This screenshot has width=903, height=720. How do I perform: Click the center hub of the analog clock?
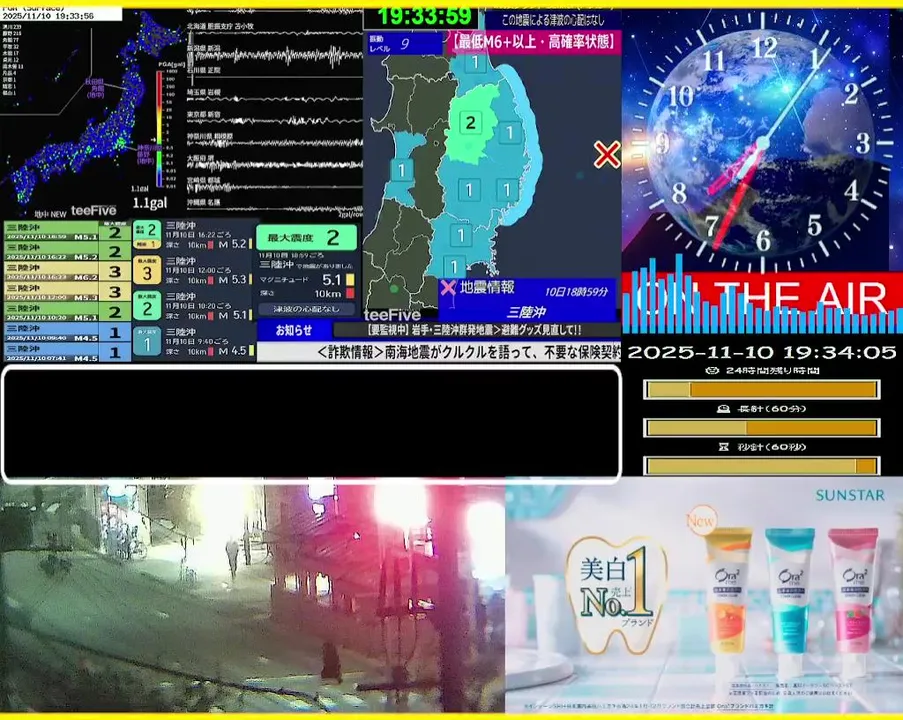pos(762,143)
